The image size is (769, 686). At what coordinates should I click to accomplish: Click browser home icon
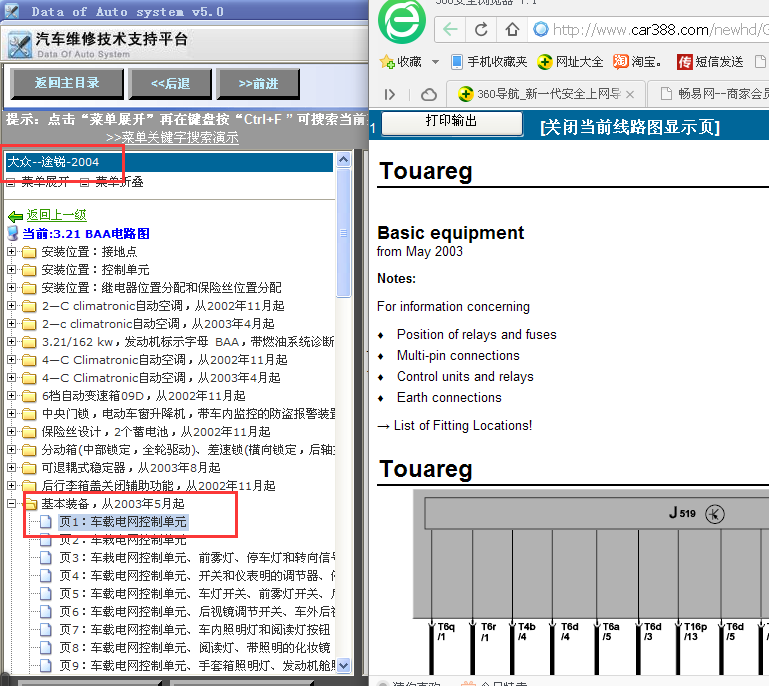(513, 29)
